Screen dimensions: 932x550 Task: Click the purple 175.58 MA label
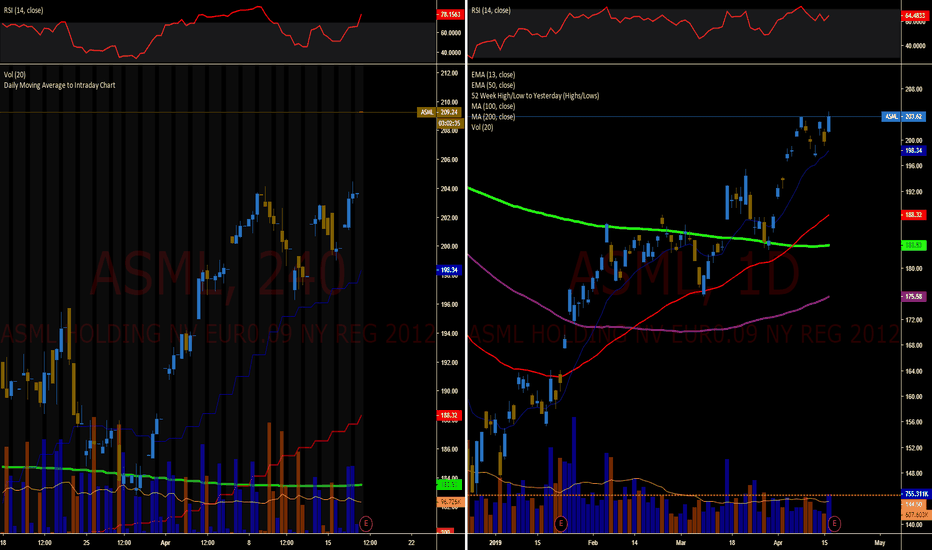tap(914, 296)
